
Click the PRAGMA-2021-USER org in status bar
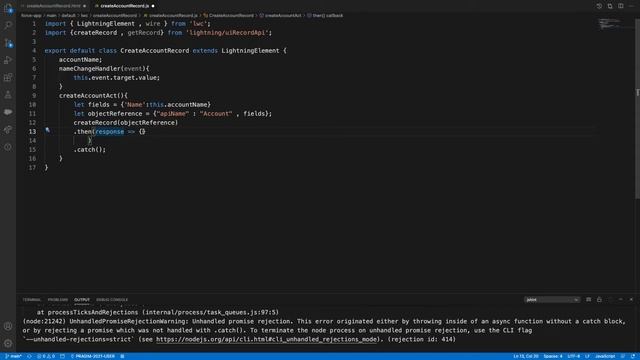click(93, 356)
